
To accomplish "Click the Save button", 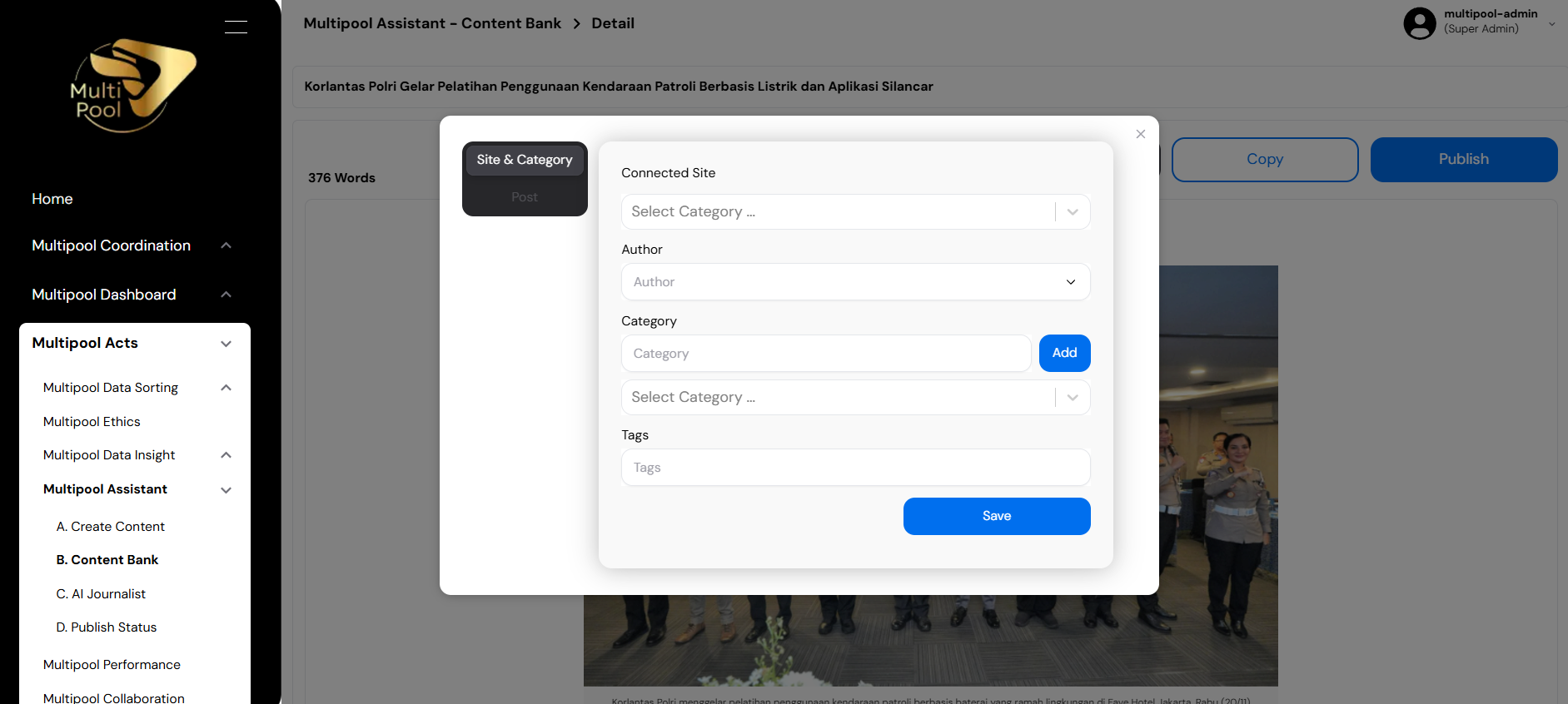I will pos(997,516).
